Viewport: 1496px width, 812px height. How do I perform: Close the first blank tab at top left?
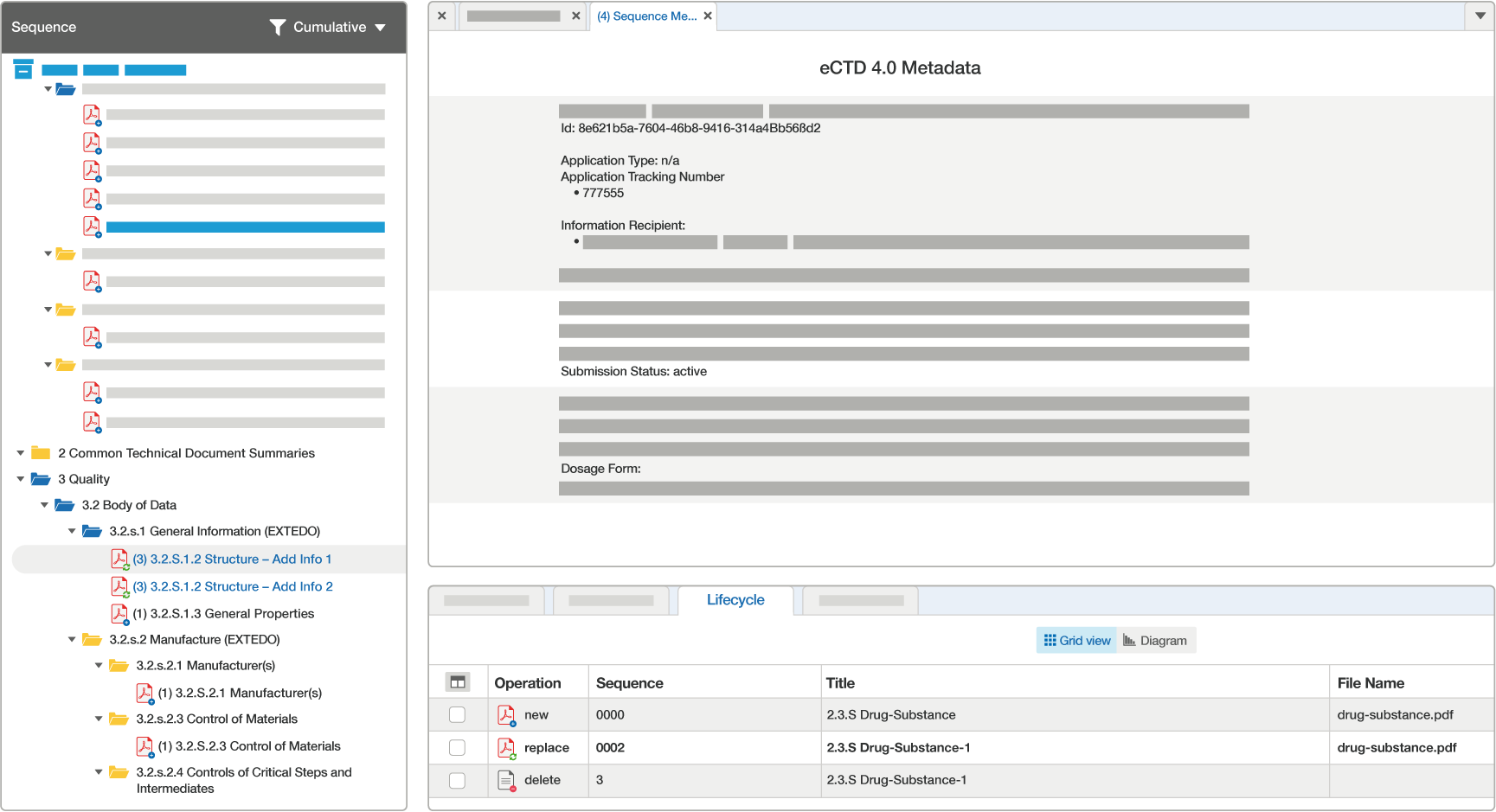(x=442, y=16)
